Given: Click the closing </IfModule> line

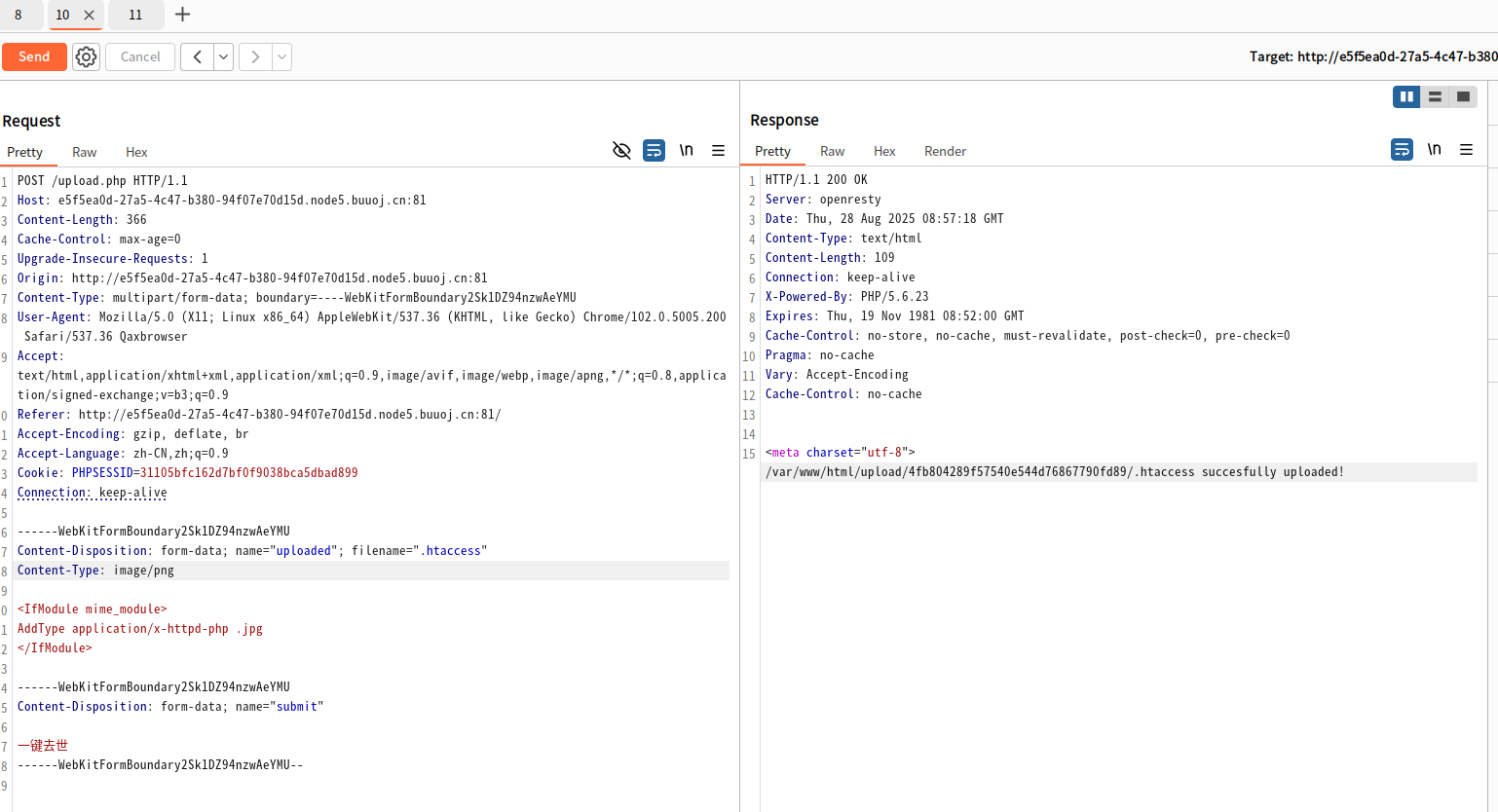Looking at the screenshot, I should [x=55, y=648].
